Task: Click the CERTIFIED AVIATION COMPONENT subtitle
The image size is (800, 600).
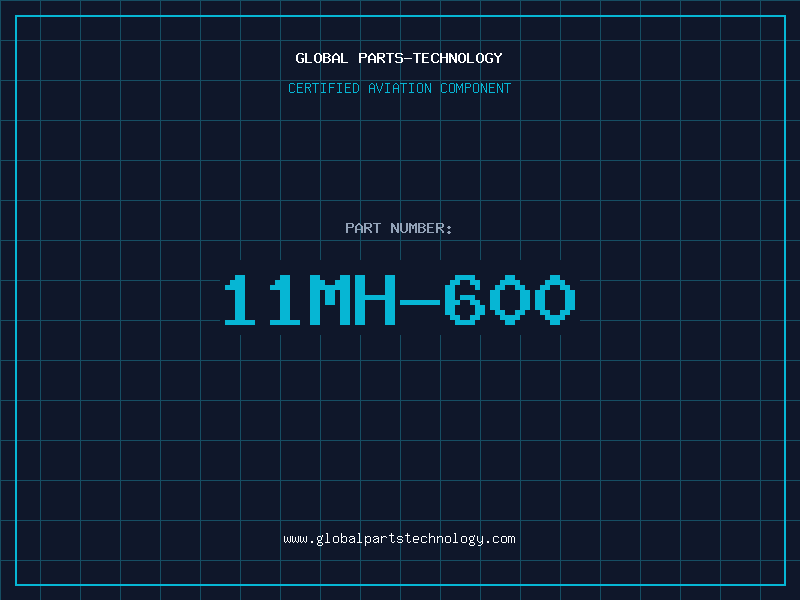Action: [x=399, y=88]
